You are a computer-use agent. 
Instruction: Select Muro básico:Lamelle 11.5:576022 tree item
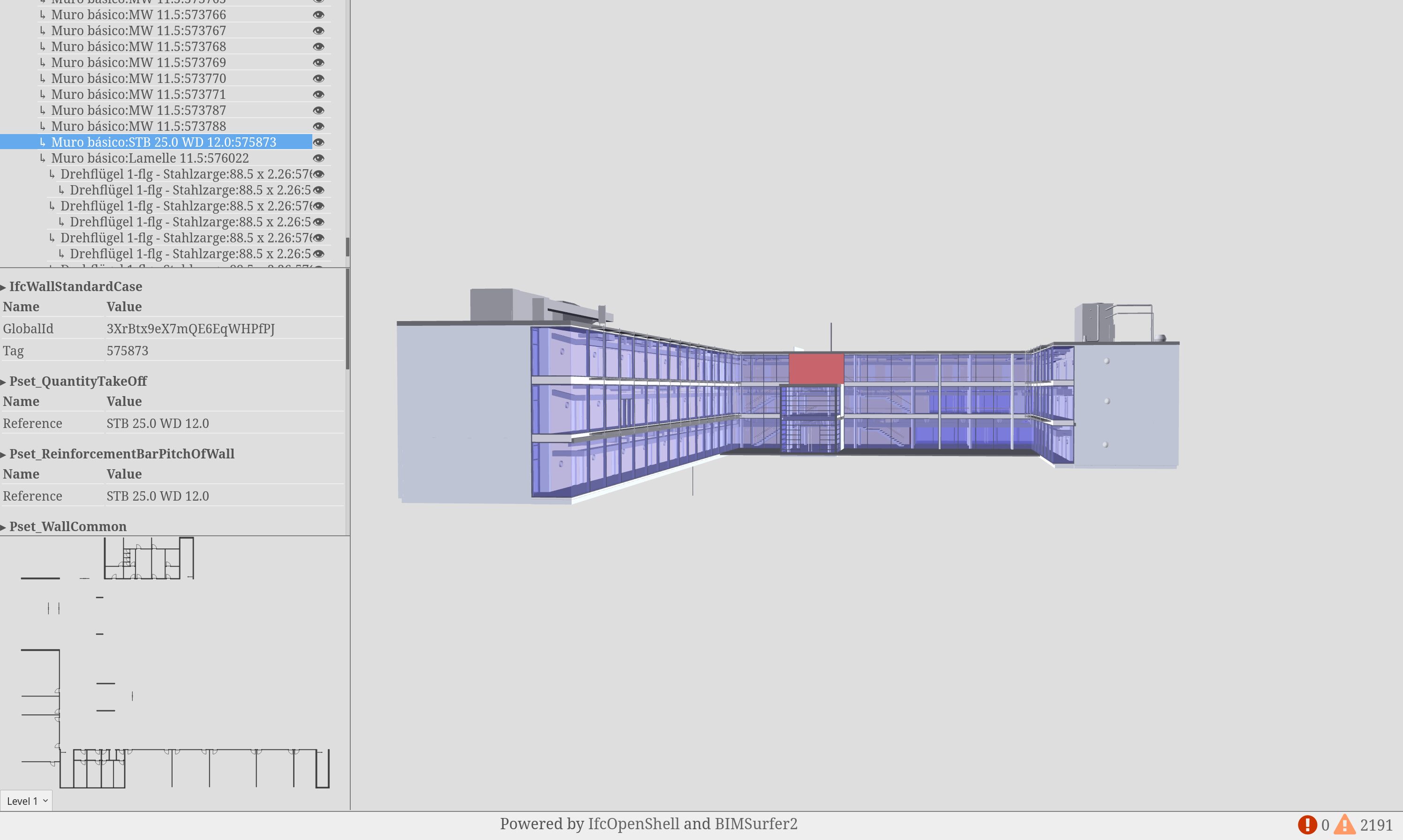point(150,158)
